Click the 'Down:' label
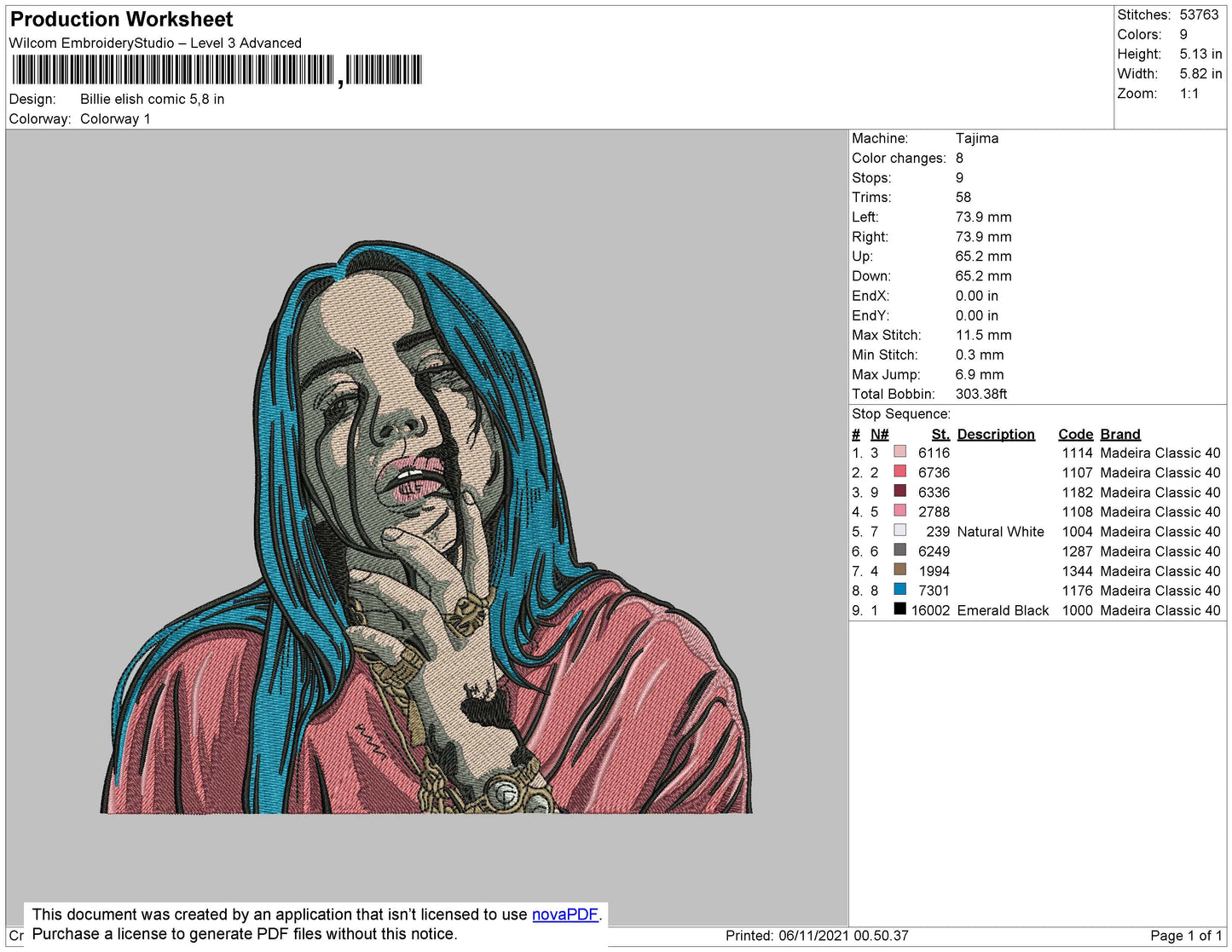This screenshot has width=1232, height=952. coord(871,276)
